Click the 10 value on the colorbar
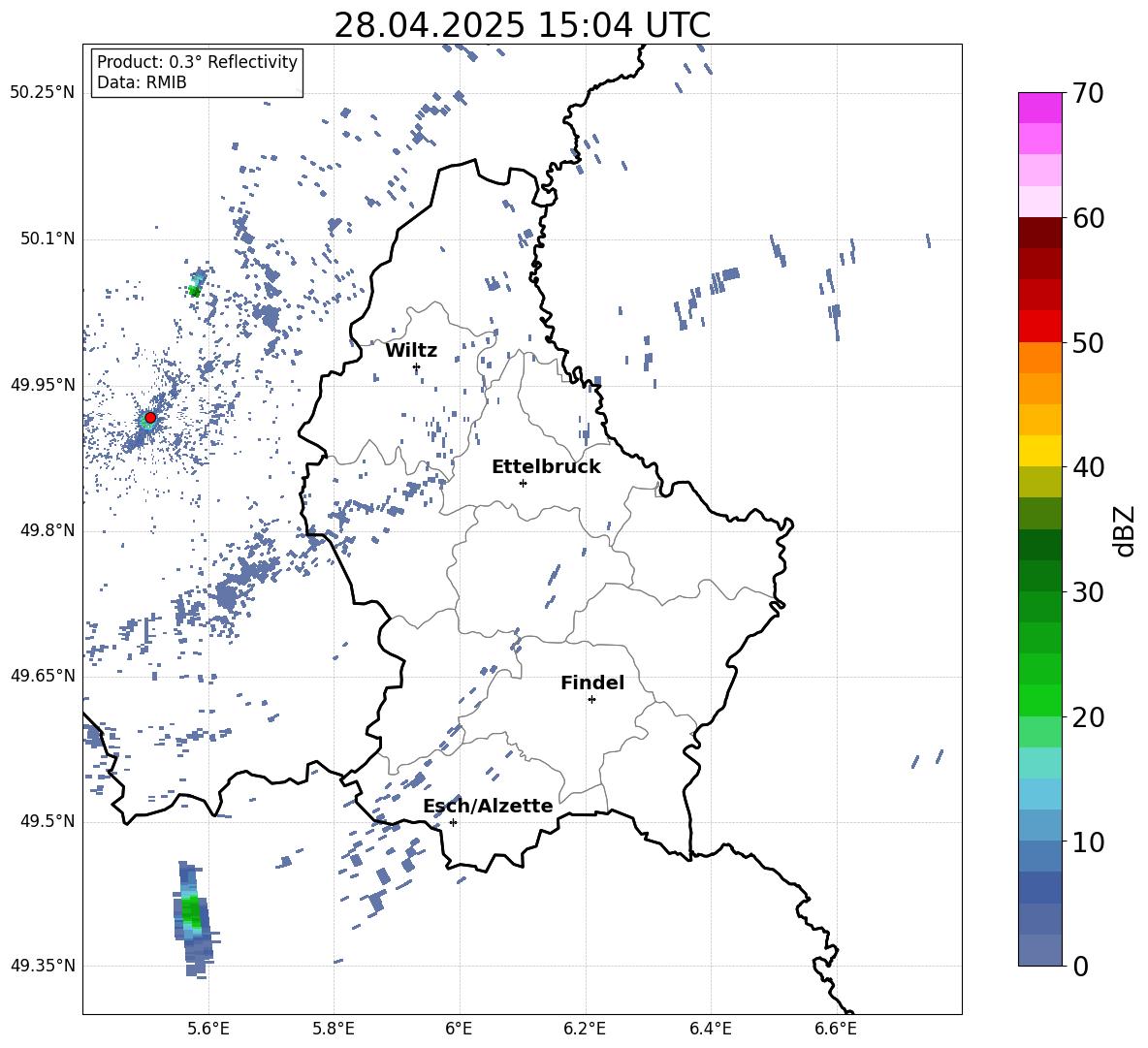This screenshot has height=1048, width=1148. (x=1088, y=842)
